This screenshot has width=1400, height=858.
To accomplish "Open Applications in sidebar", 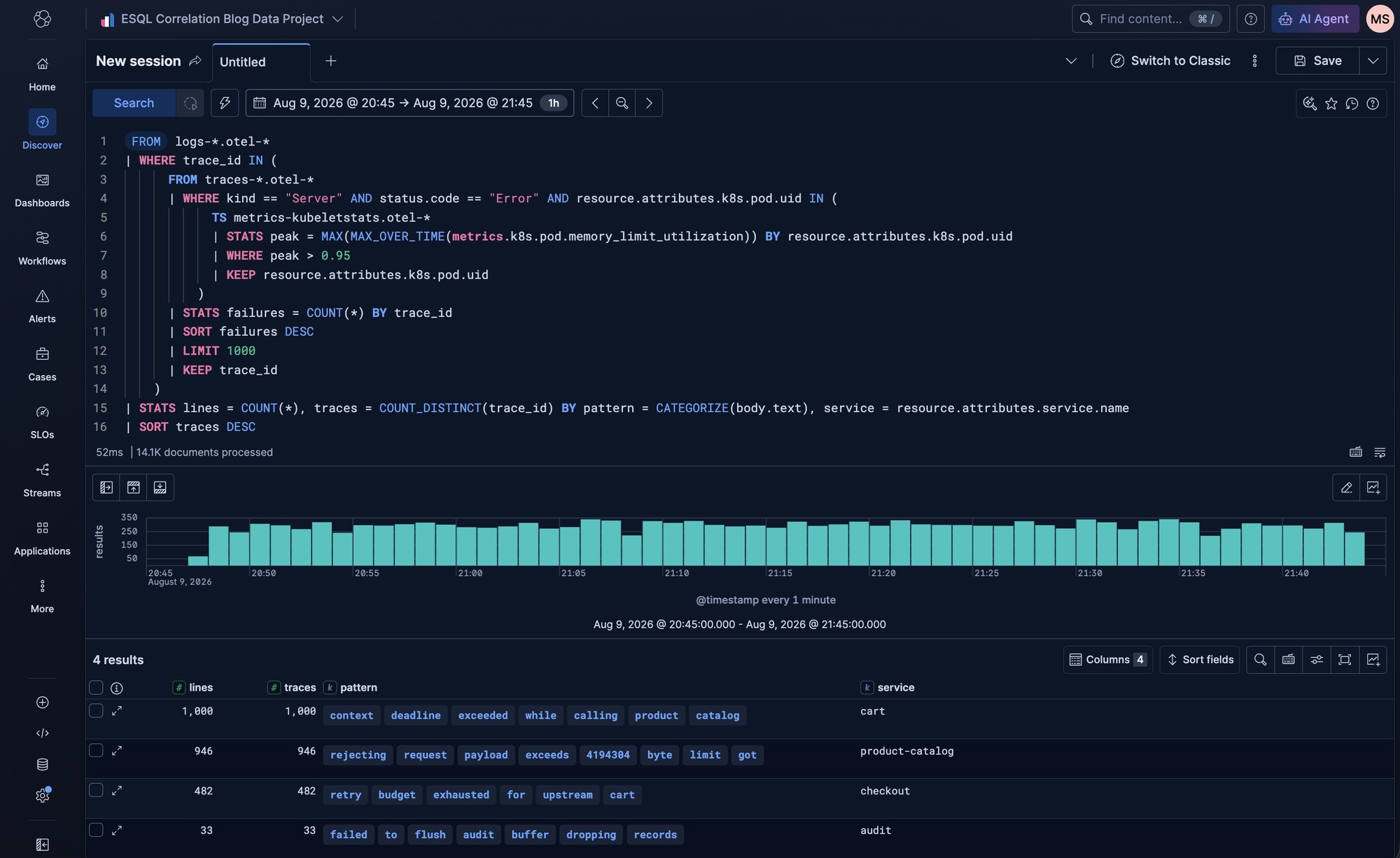I will tap(42, 539).
